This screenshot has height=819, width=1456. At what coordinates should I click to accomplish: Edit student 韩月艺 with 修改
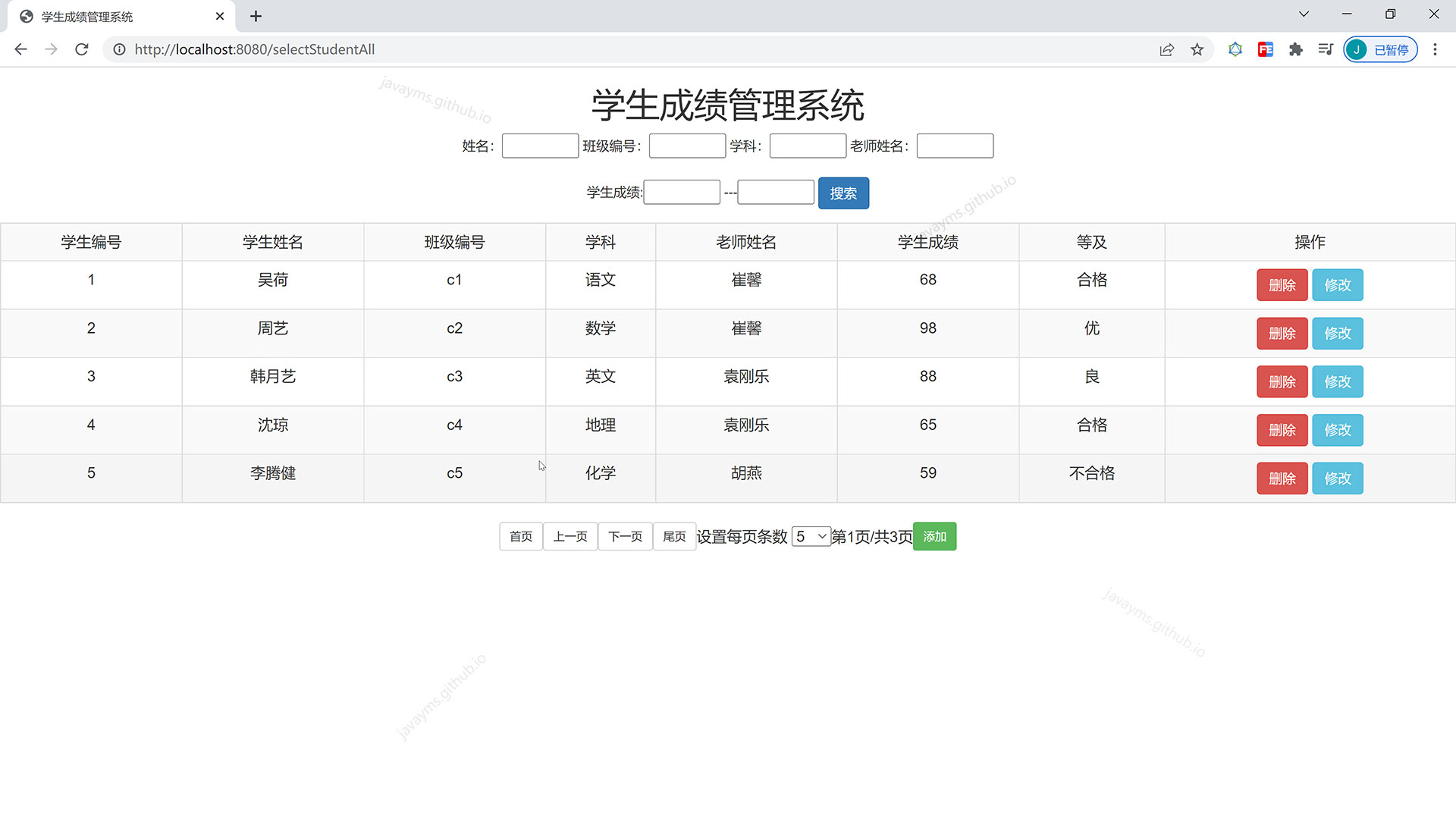(x=1338, y=381)
